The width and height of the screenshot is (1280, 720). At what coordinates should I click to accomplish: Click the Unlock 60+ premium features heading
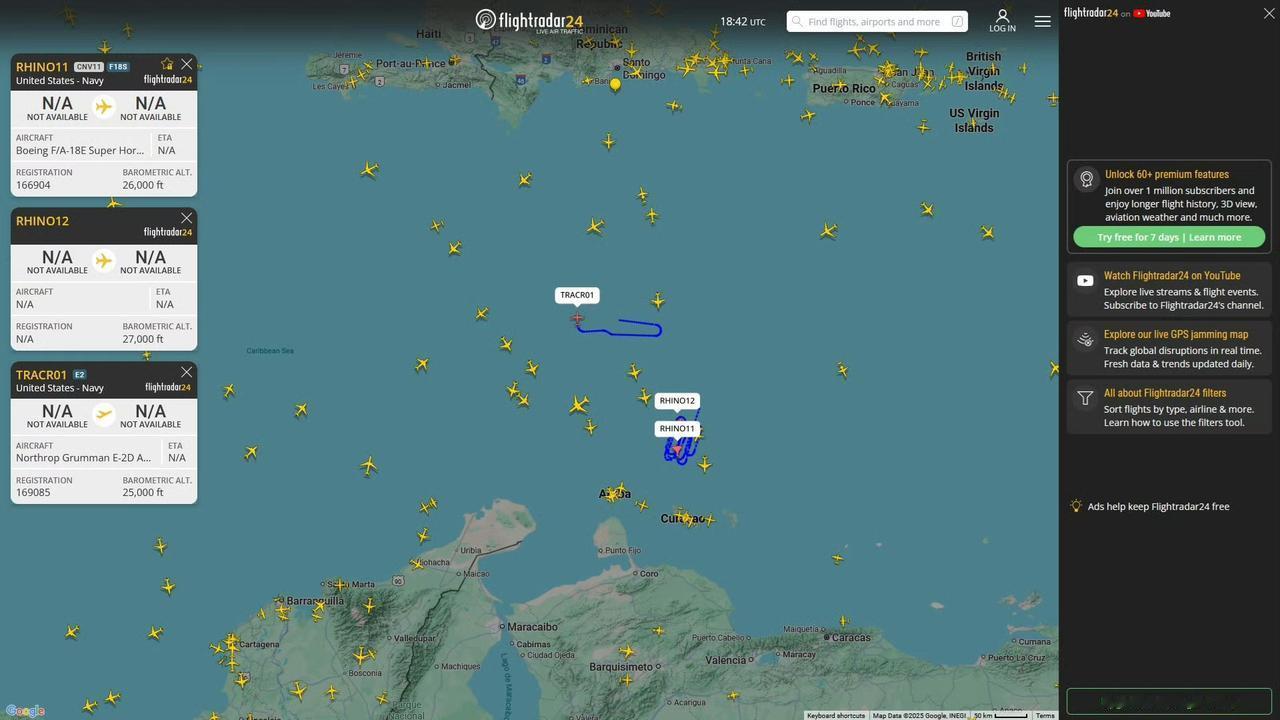pyautogui.click(x=1167, y=174)
